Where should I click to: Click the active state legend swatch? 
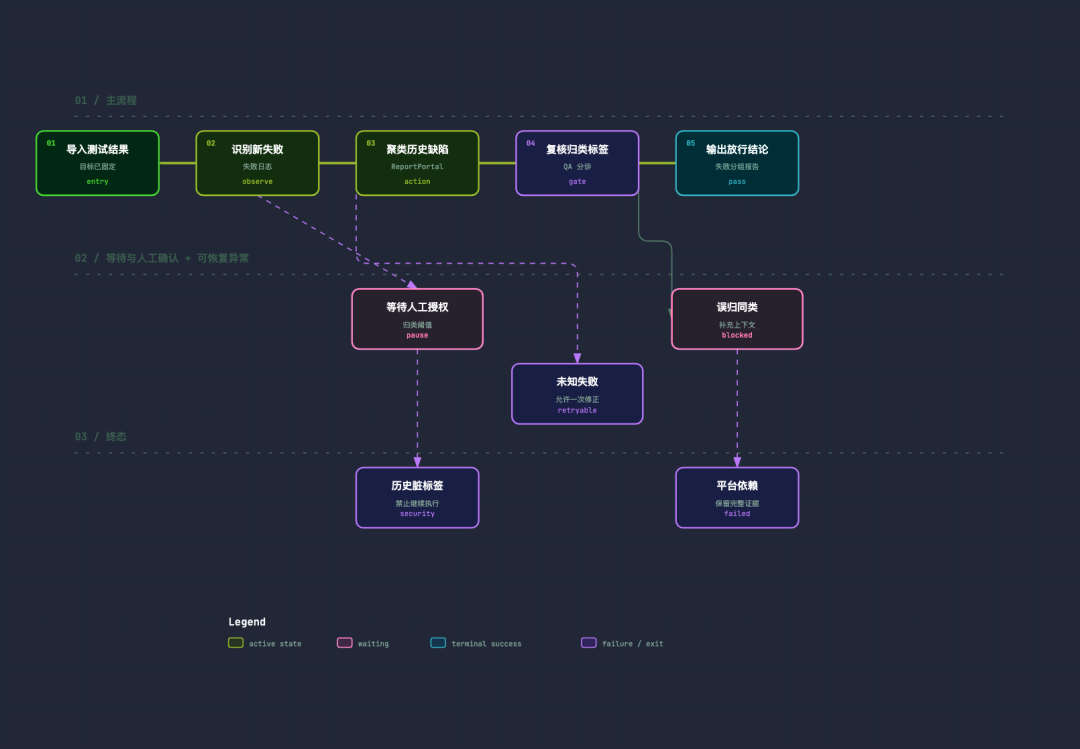pyautogui.click(x=236, y=643)
